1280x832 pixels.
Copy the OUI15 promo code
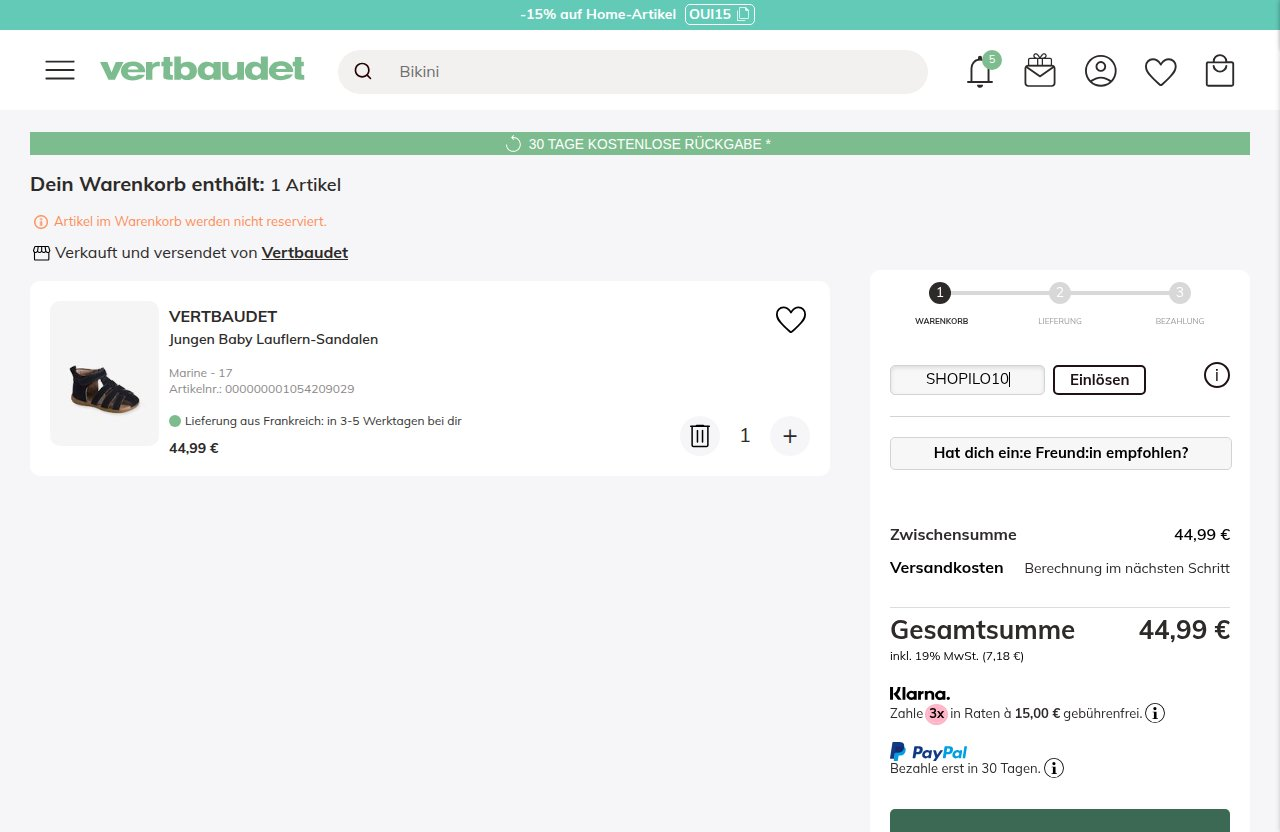720,14
